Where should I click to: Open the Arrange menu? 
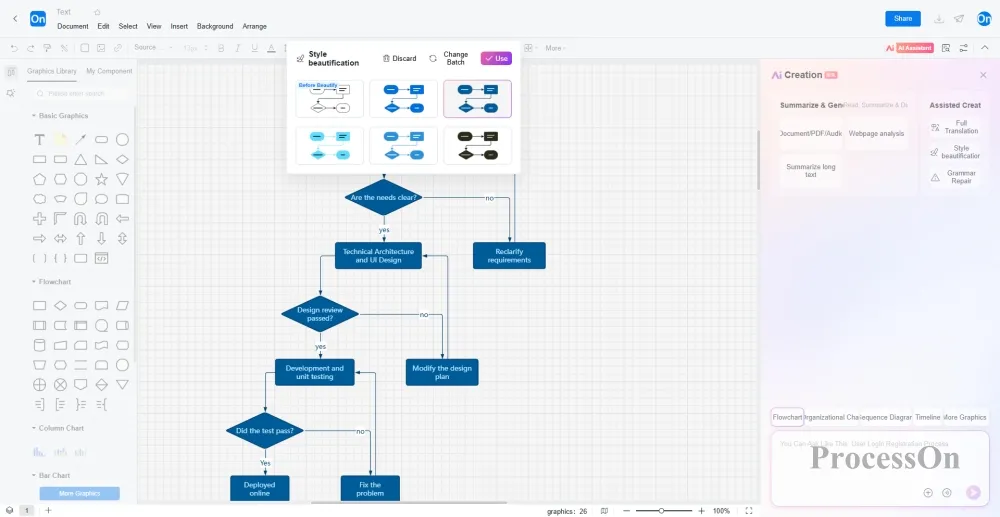[x=254, y=26]
